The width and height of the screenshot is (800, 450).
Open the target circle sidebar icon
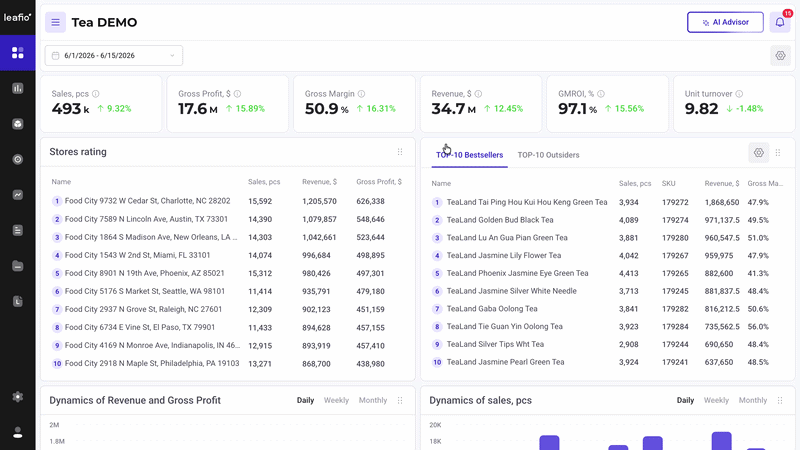point(17,159)
